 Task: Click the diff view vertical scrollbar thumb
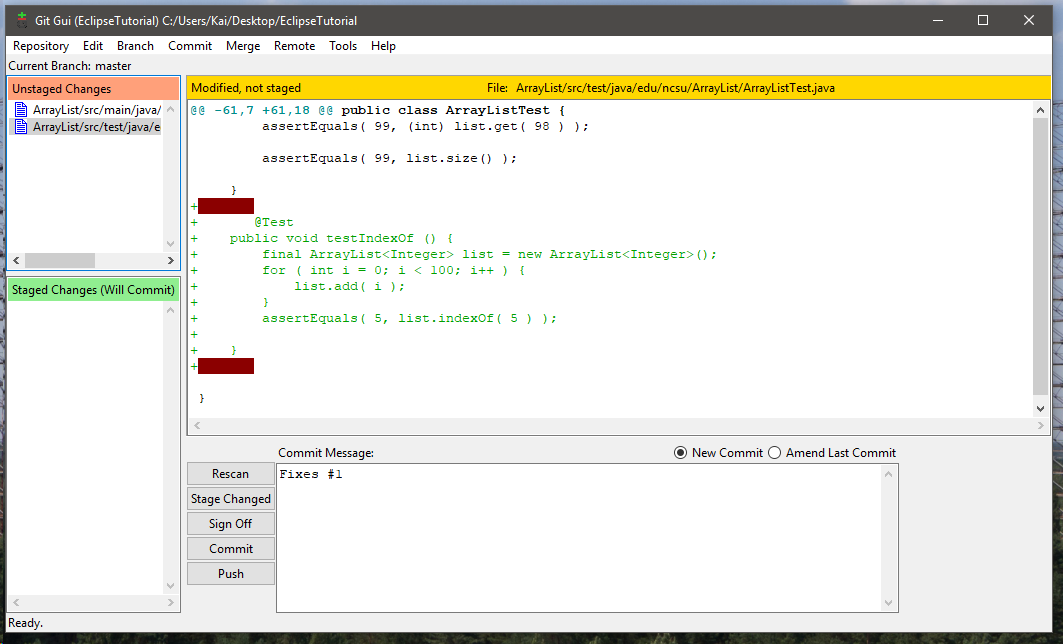(1040, 256)
